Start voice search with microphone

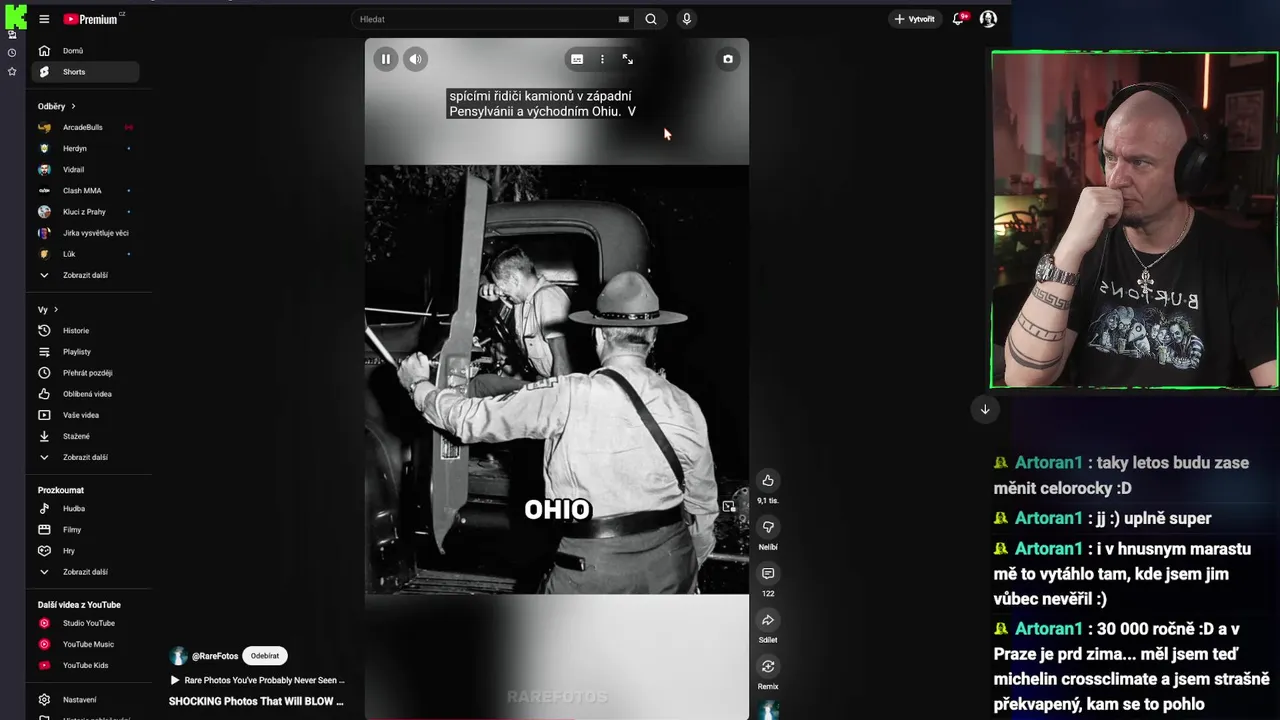tap(686, 19)
